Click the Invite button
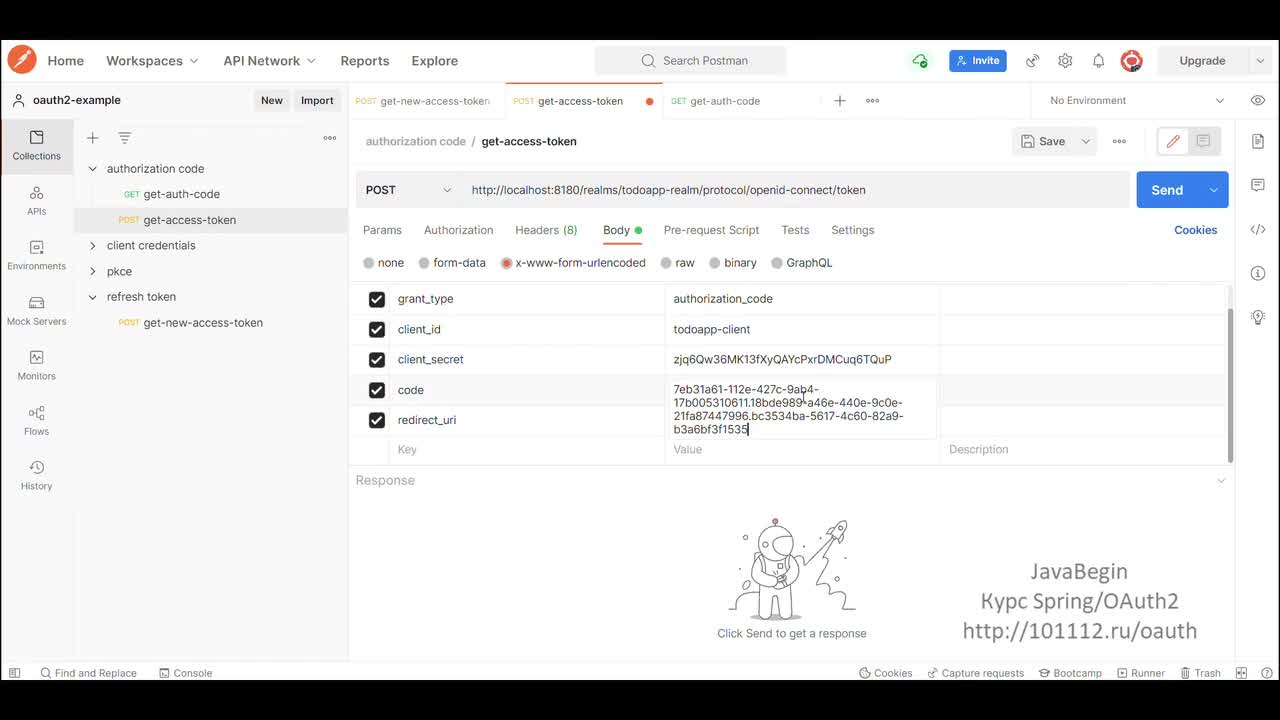 [x=978, y=61]
